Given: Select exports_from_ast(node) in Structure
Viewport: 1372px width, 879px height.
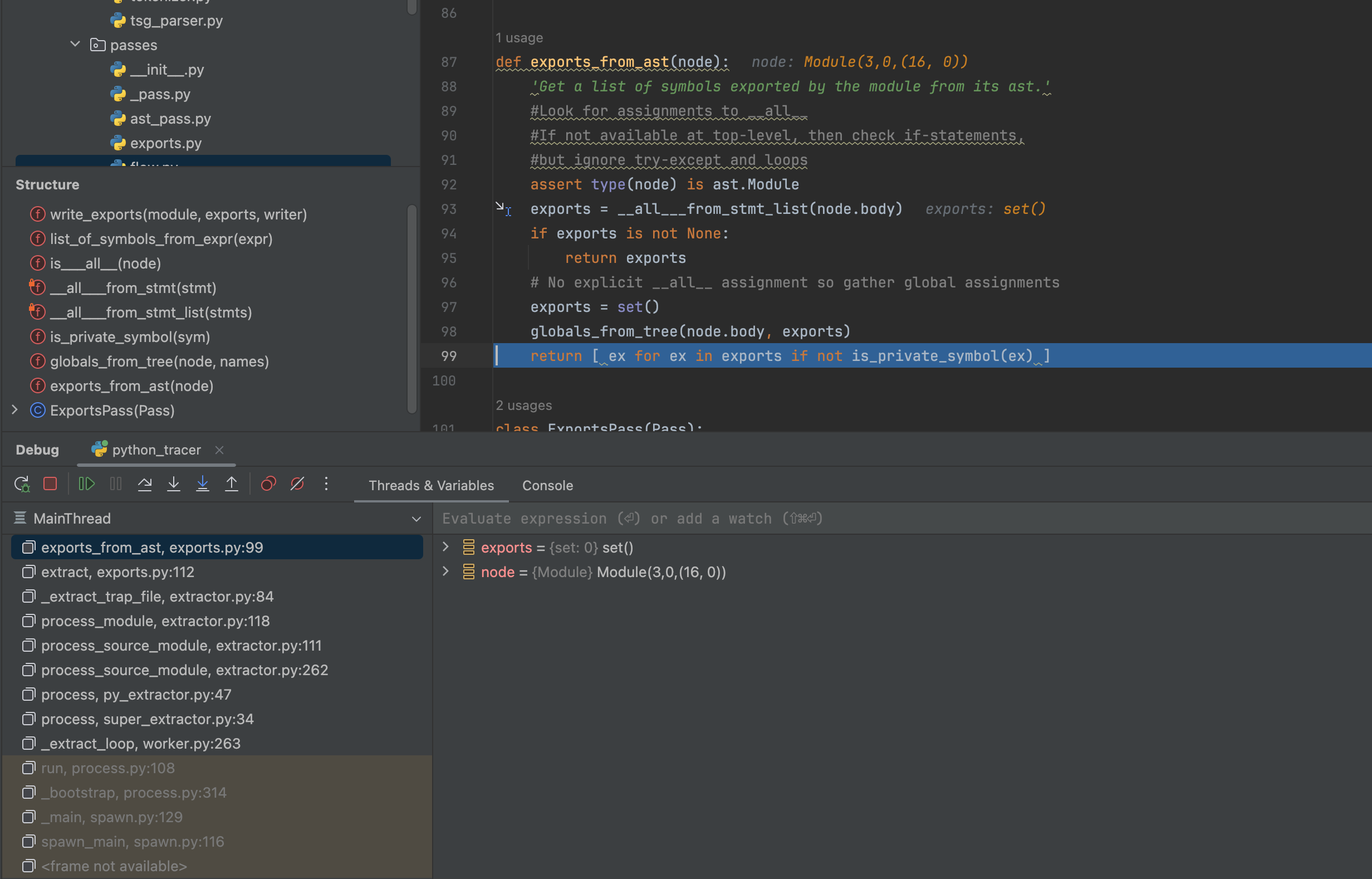Looking at the screenshot, I should point(131,387).
